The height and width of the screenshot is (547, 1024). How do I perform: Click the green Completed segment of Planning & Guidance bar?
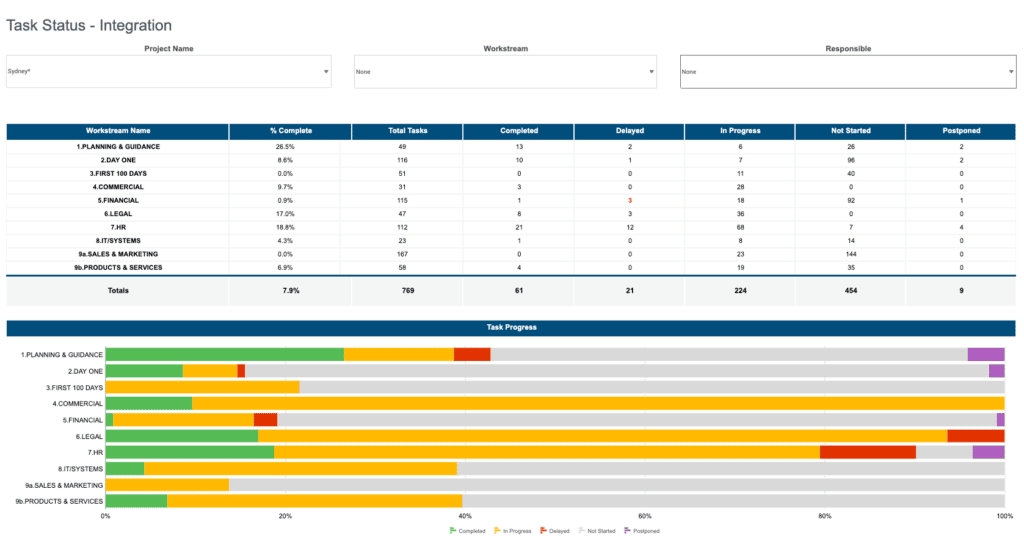(224, 354)
